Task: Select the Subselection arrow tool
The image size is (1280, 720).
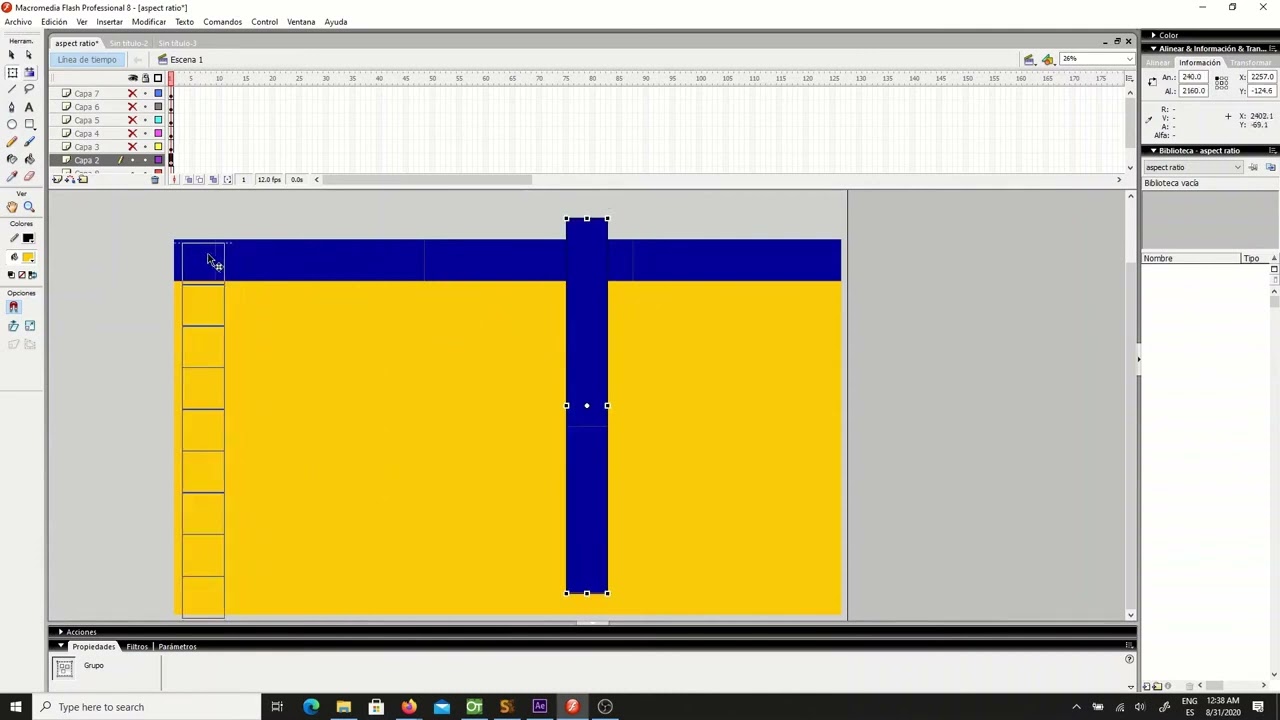Action: click(x=29, y=55)
